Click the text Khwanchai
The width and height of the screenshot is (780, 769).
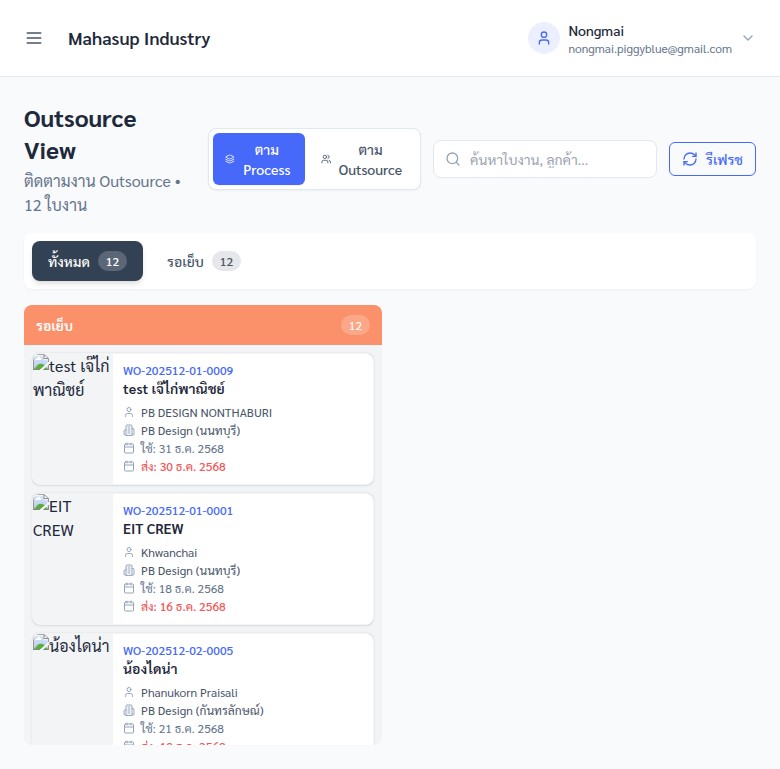pyautogui.click(x=169, y=553)
